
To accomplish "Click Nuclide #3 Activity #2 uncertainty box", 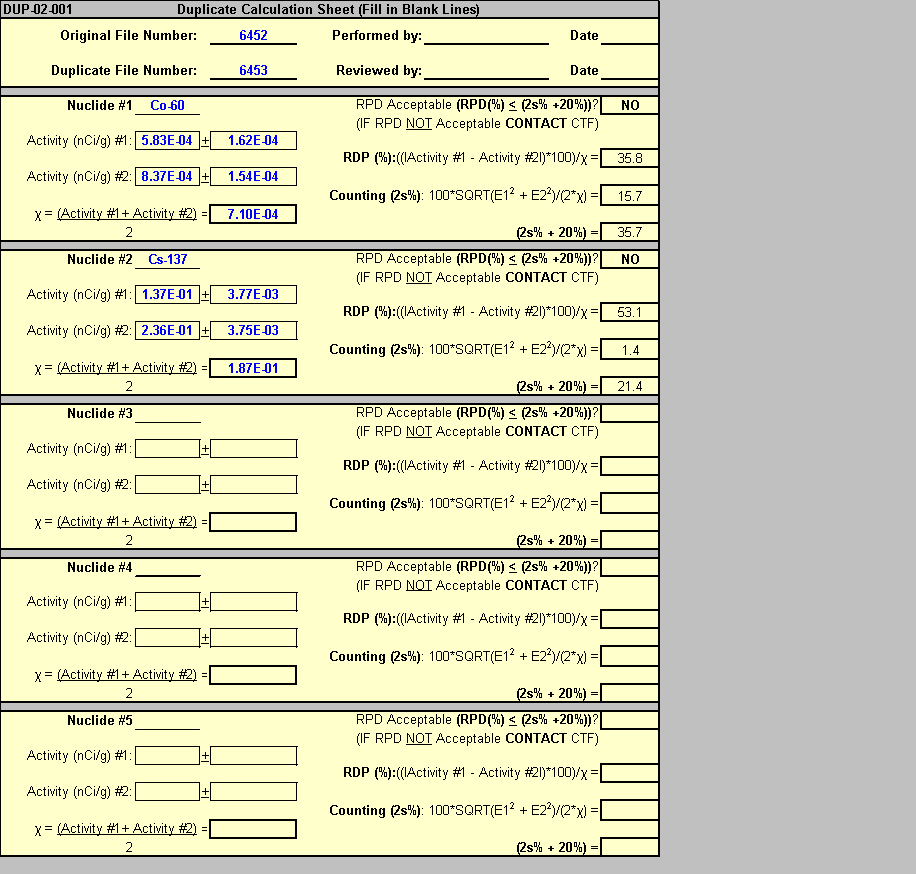I will tap(253, 484).
